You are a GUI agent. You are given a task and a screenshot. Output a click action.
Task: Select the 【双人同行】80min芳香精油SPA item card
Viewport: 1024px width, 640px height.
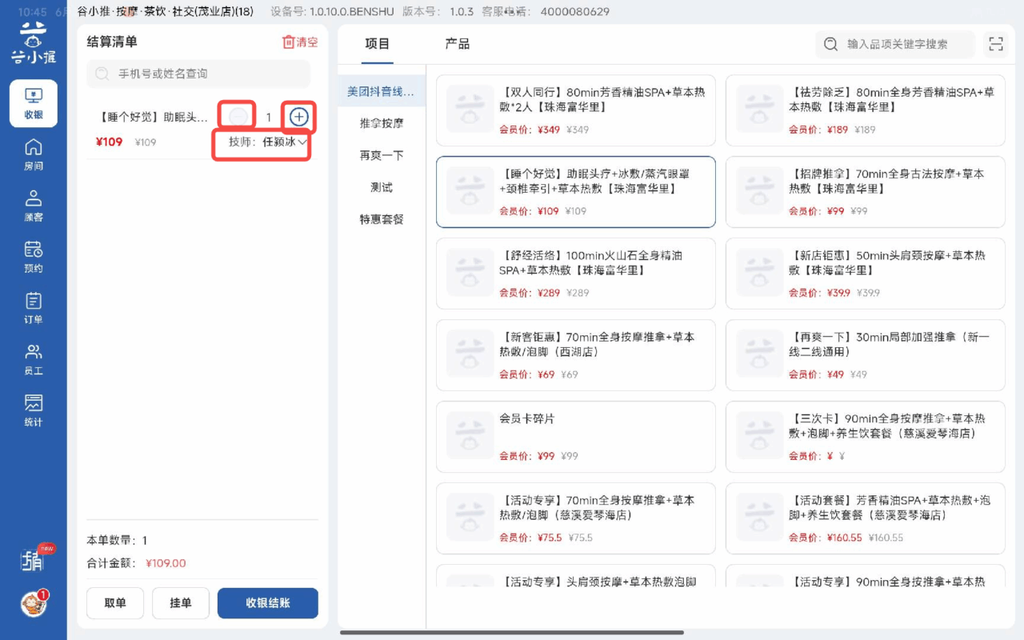(575, 110)
